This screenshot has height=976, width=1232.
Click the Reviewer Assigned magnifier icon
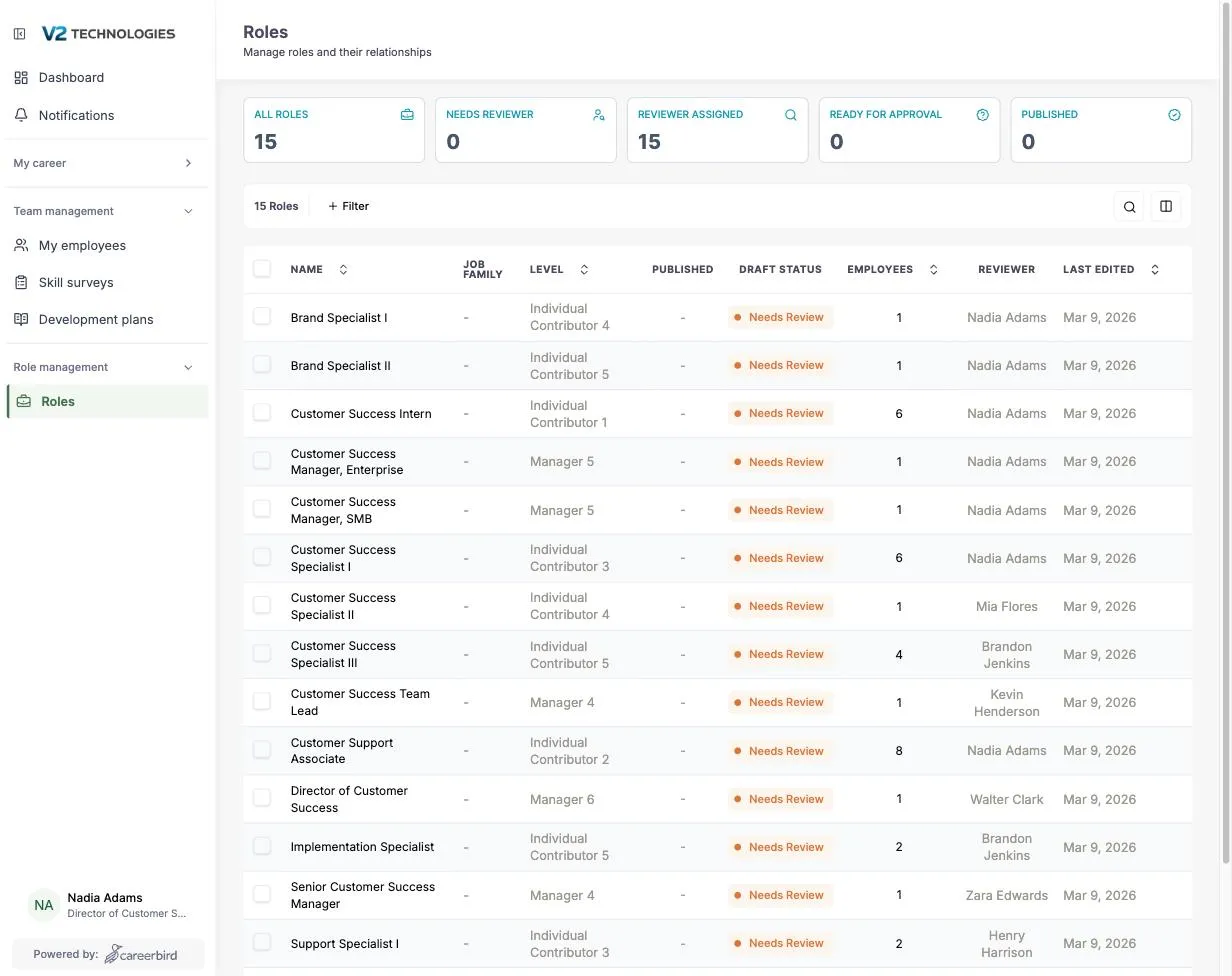[x=791, y=115]
